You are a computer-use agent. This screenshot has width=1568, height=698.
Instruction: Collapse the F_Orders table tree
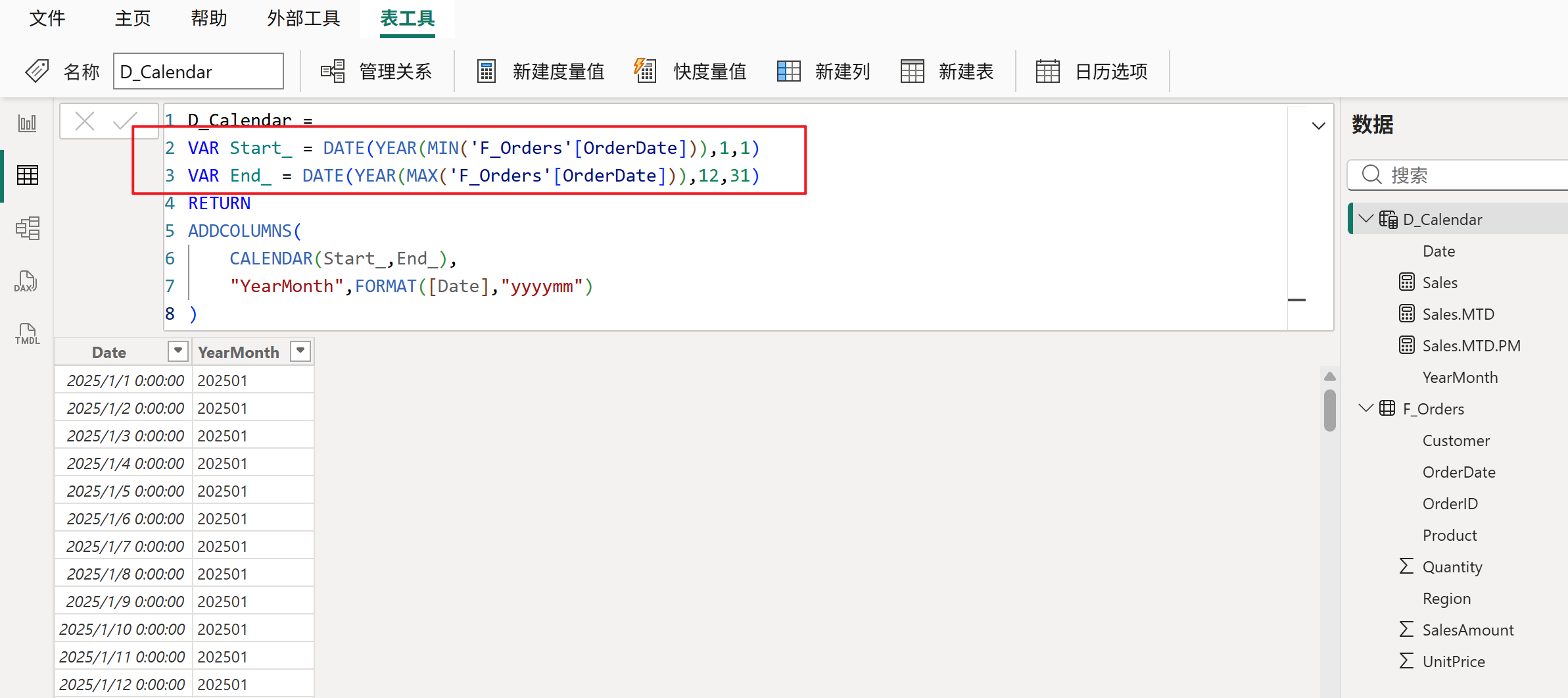click(1366, 408)
